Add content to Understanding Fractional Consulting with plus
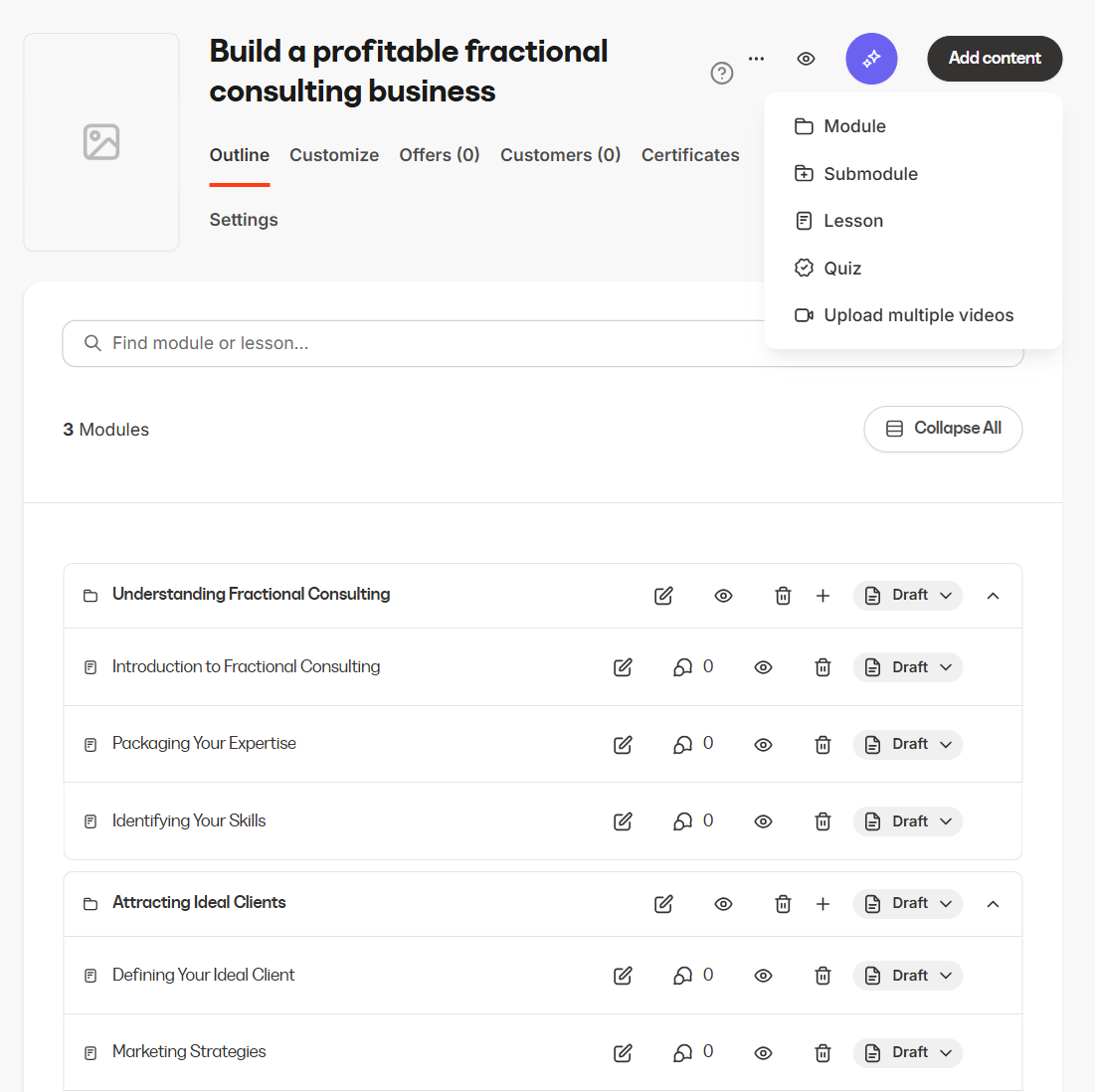The image size is (1095, 1092). 822,596
